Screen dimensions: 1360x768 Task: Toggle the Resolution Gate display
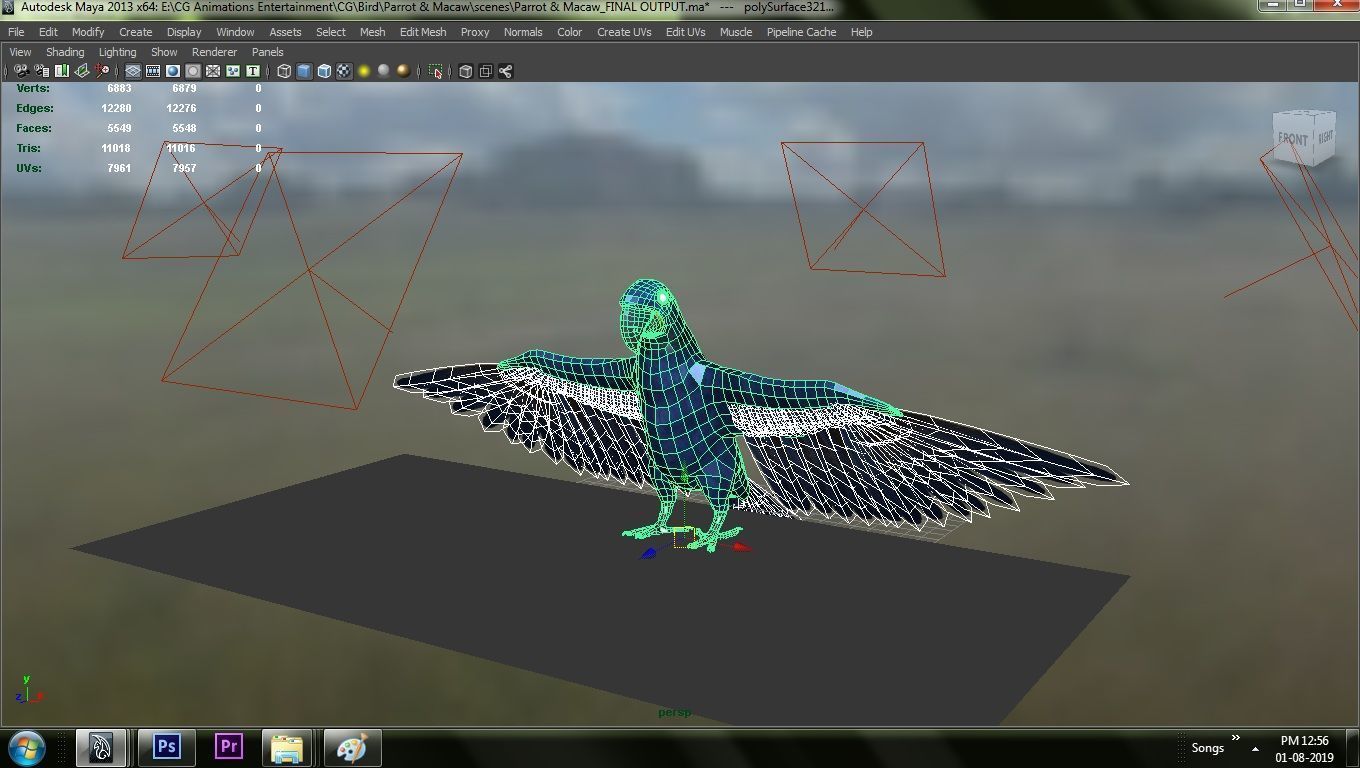(173, 71)
